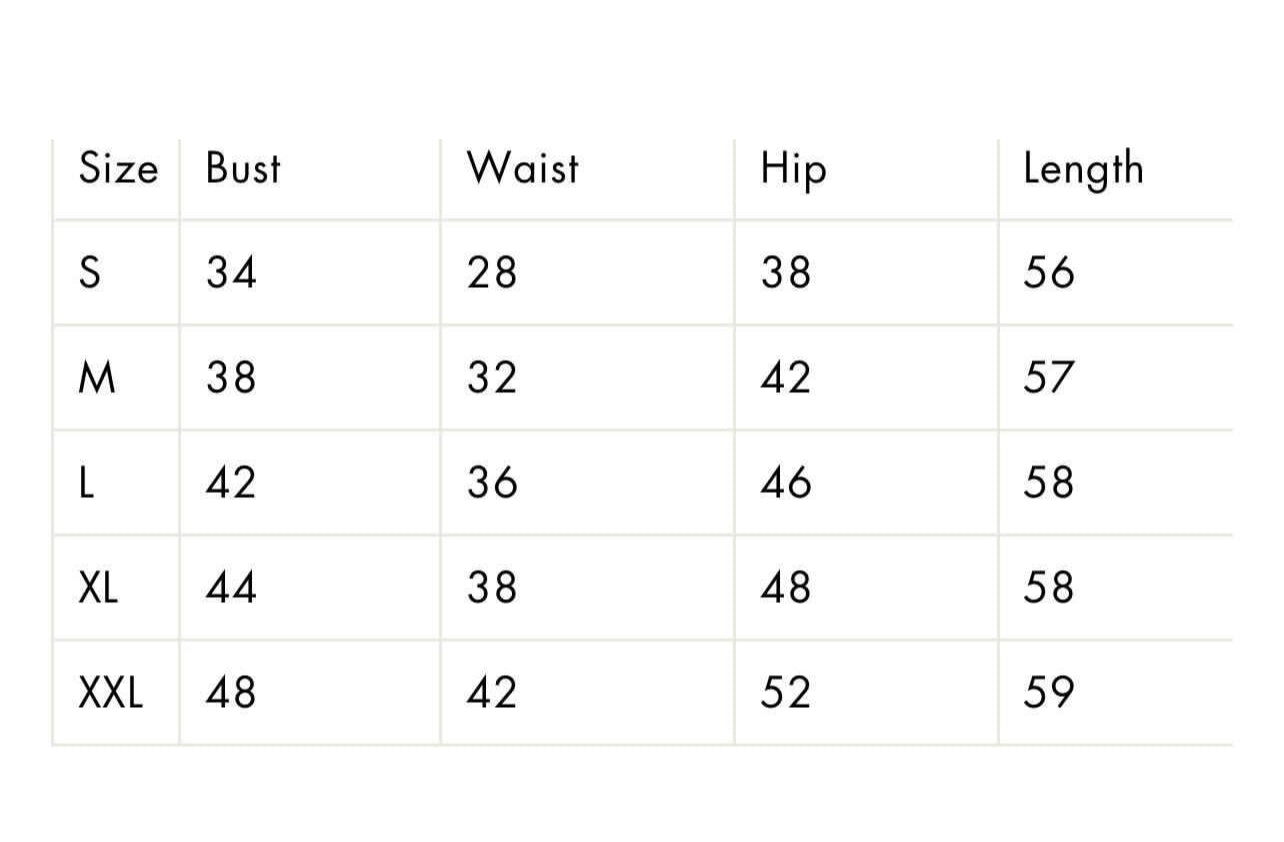This screenshot has width=1284, height=842.
Task: Select the Waist column header
Action: pyautogui.click(x=522, y=169)
